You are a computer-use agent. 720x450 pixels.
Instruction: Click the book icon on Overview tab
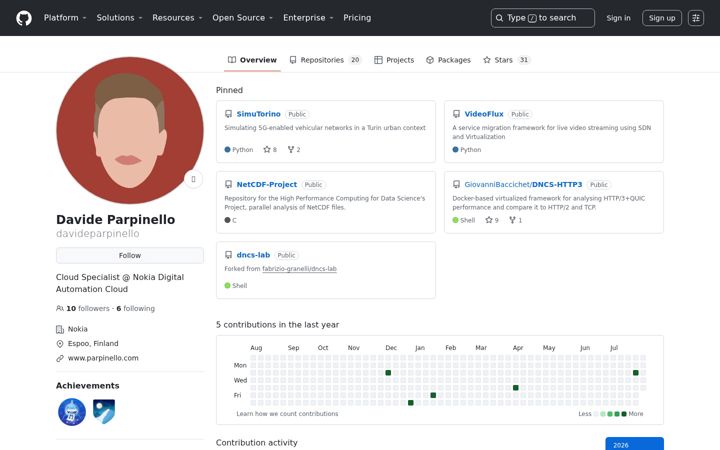[x=232, y=60]
